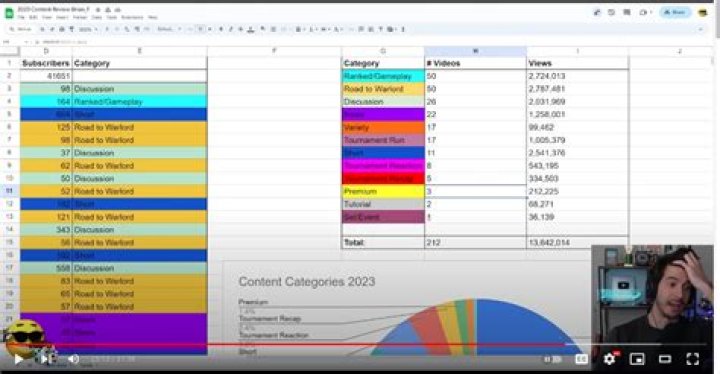Enter fullscreen video mode
The height and width of the screenshot is (374, 720).
click(692, 359)
